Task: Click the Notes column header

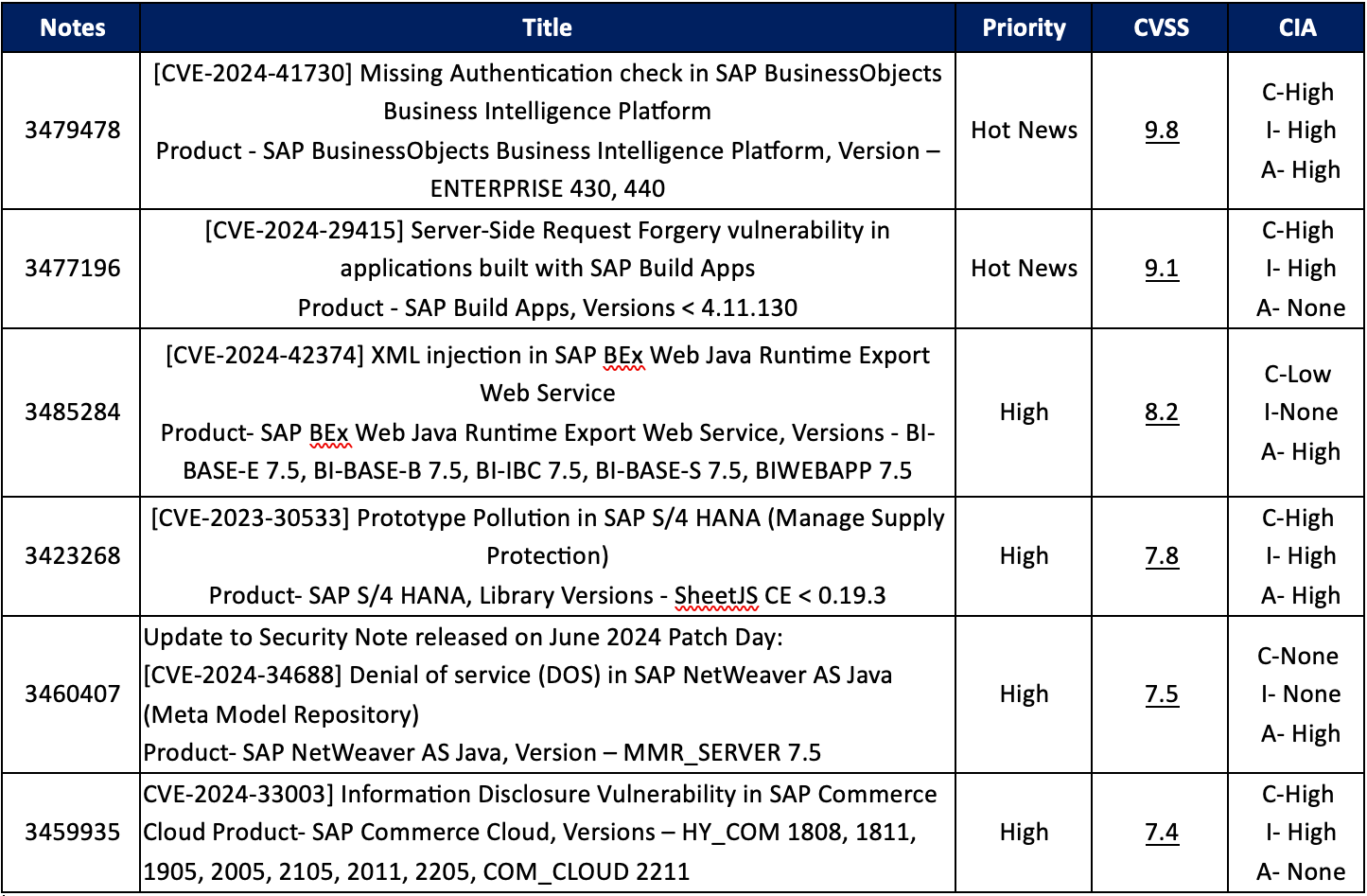Action: 71,27
